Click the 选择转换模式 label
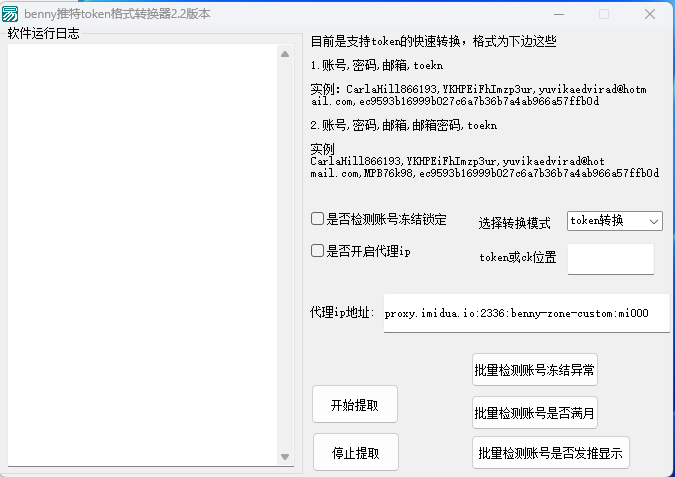The height and width of the screenshot is (477, 675). click(x=514, y=223)
